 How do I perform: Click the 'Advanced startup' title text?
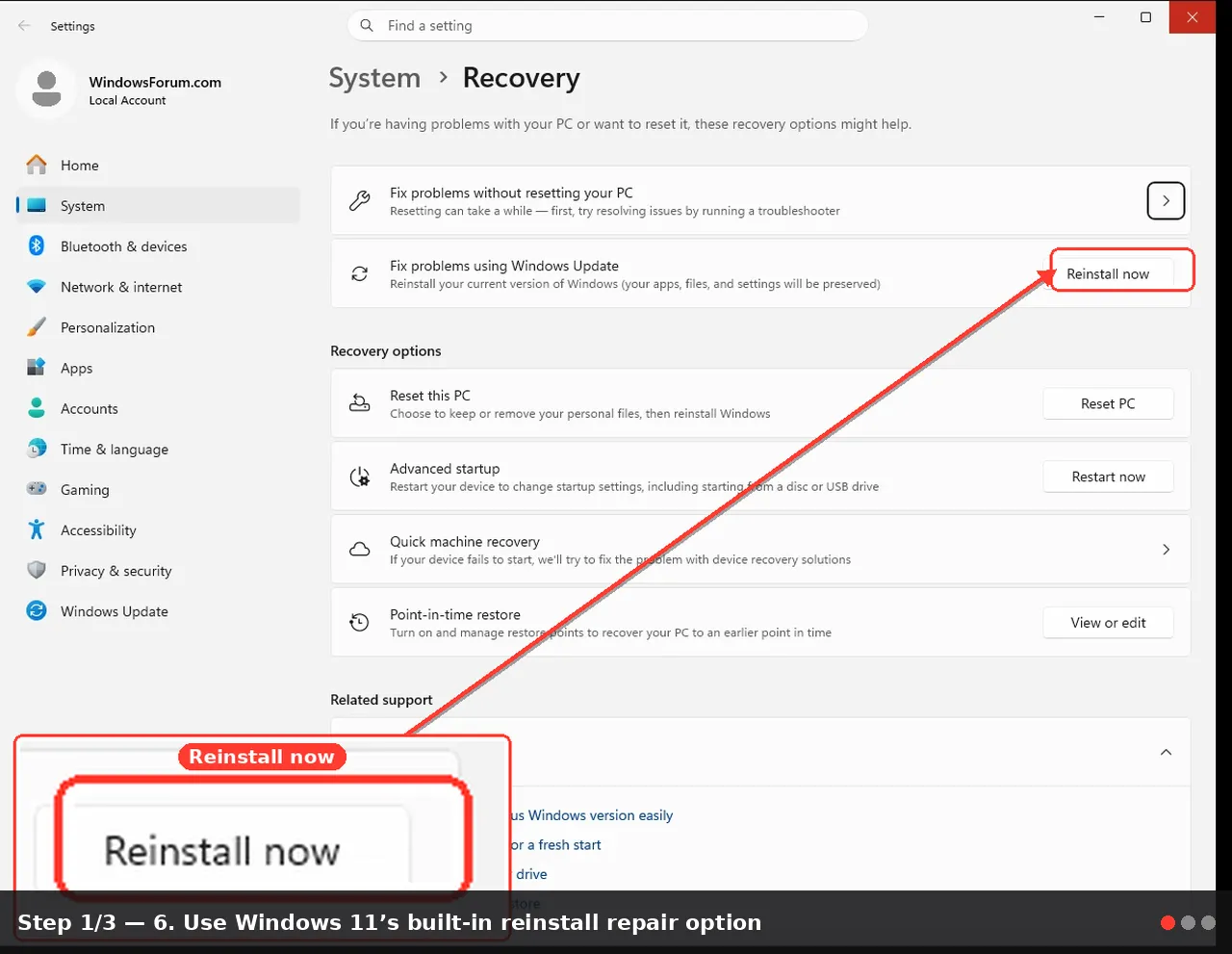pyautogui.click(x=445, y=469)
